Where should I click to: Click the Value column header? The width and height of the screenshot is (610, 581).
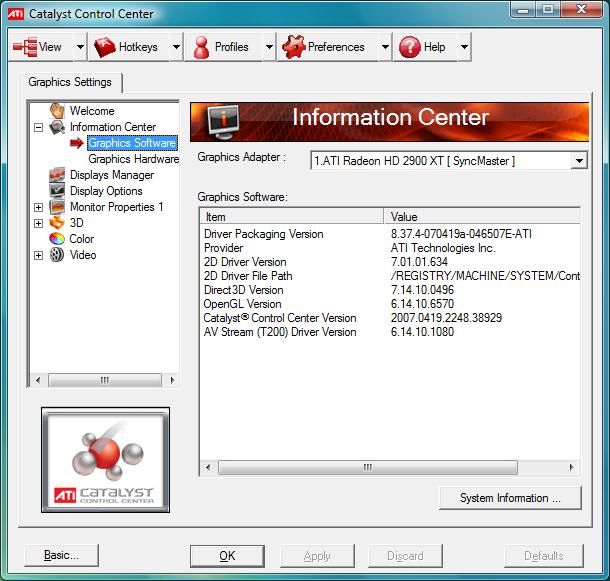(482, 216)
